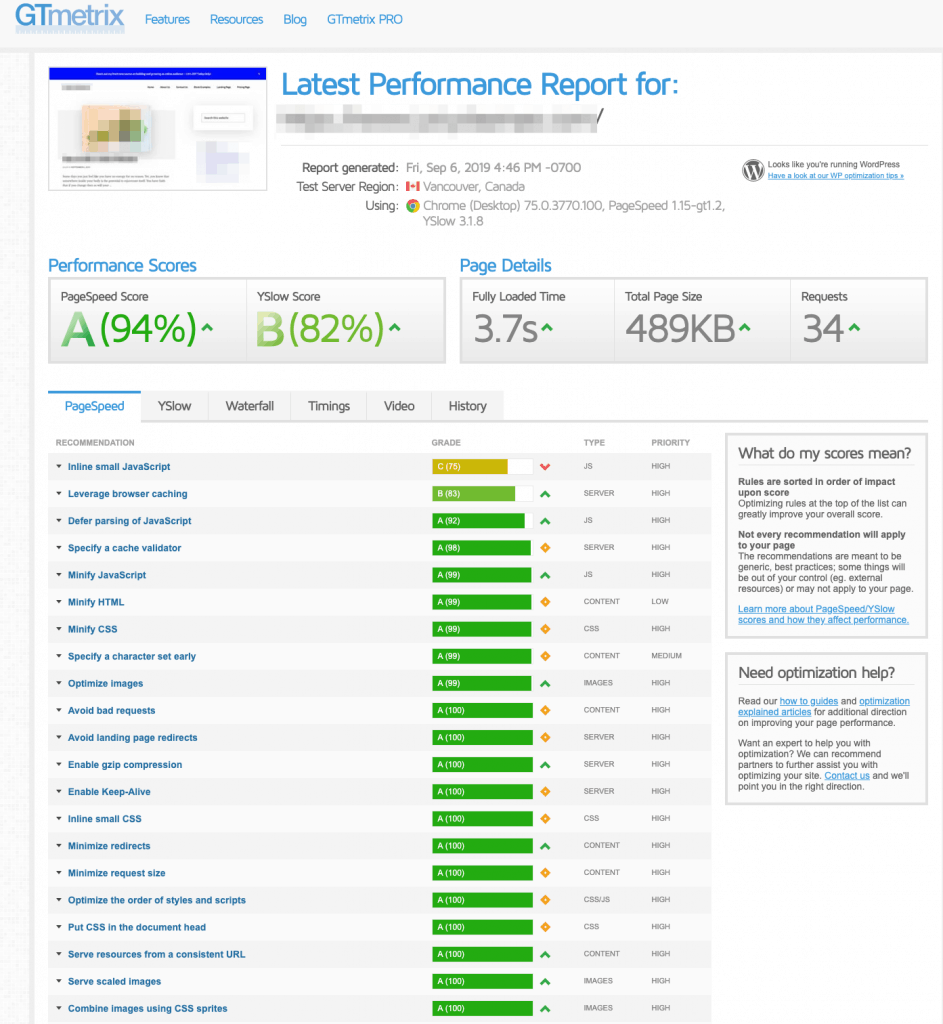This screenshot has width=943, height=1024.
Task: Go to the Blog page
Action: pos(295,20)
